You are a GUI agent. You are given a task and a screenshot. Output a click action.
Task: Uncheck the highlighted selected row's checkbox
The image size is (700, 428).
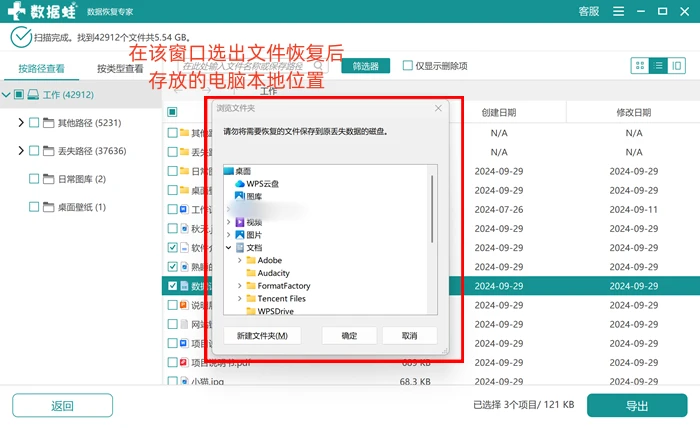[172, 286]
